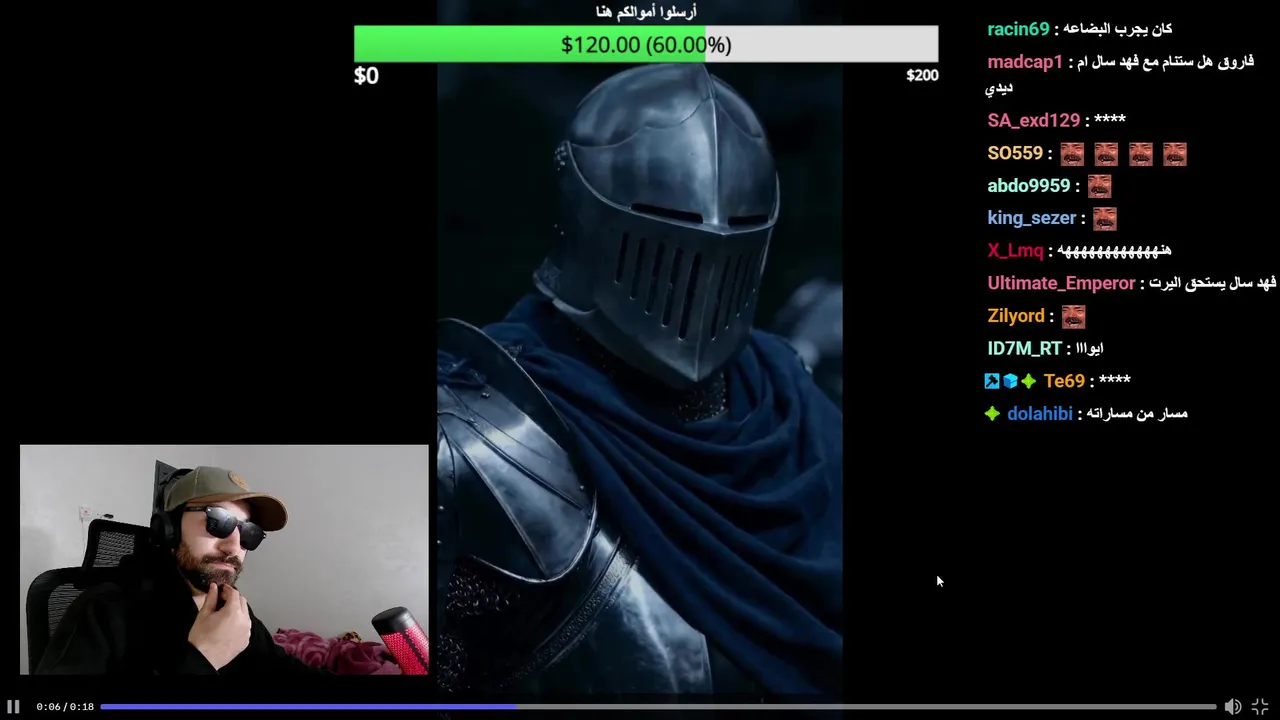Exit fullscreen mode
The image size is (1280, 720).
(x=1260, y=707)
